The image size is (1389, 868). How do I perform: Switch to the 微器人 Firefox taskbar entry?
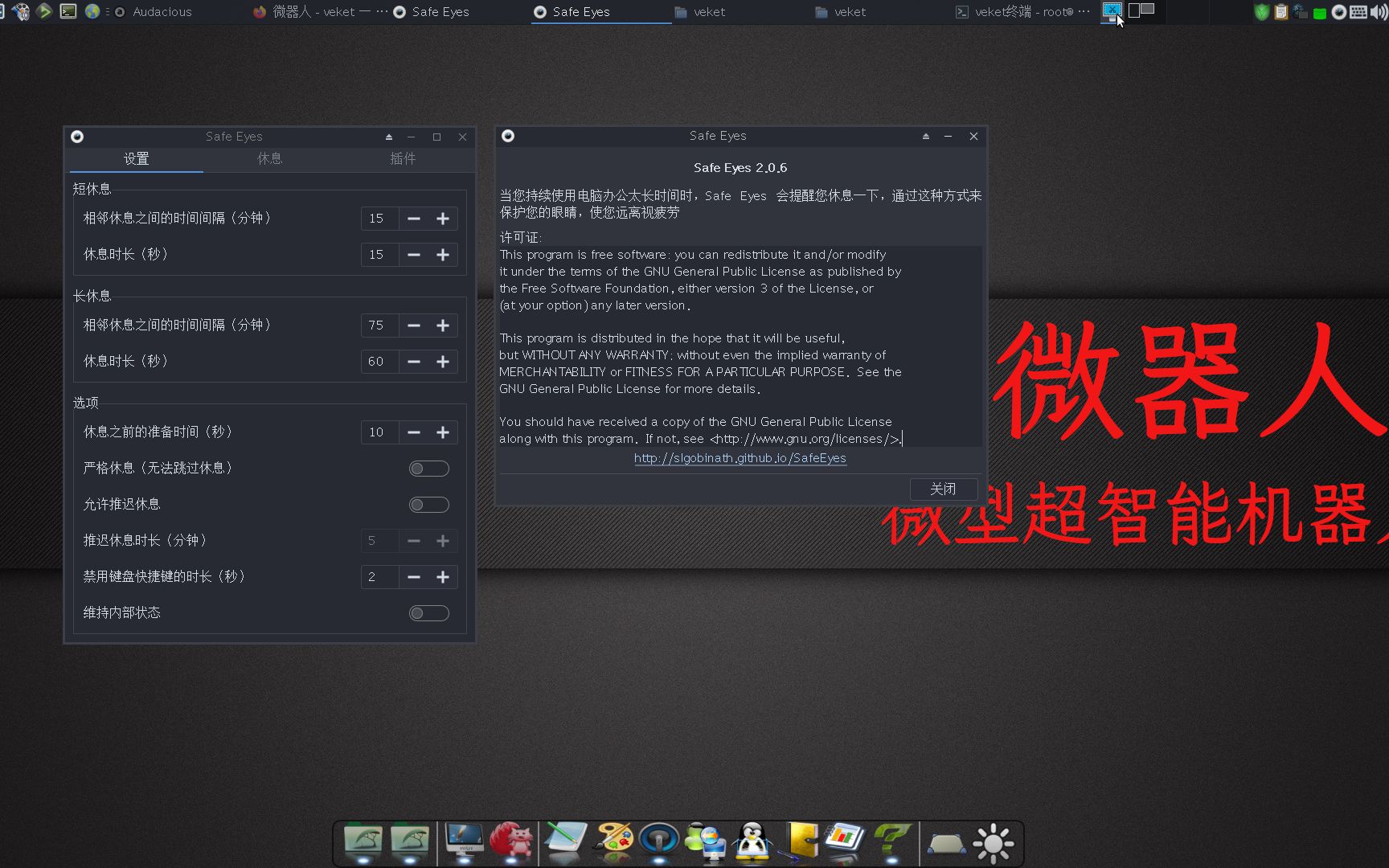320,12
